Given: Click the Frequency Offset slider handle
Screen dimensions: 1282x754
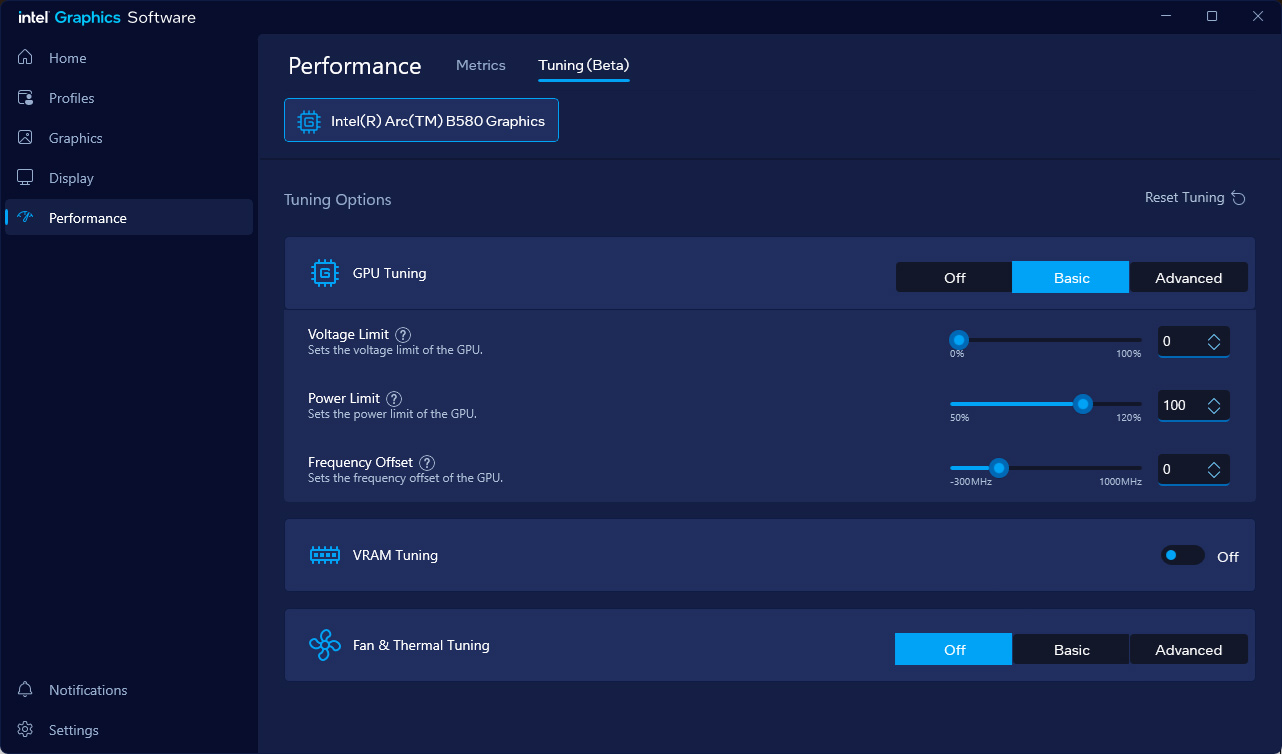Looking at the screenshot, I should 998,468.
